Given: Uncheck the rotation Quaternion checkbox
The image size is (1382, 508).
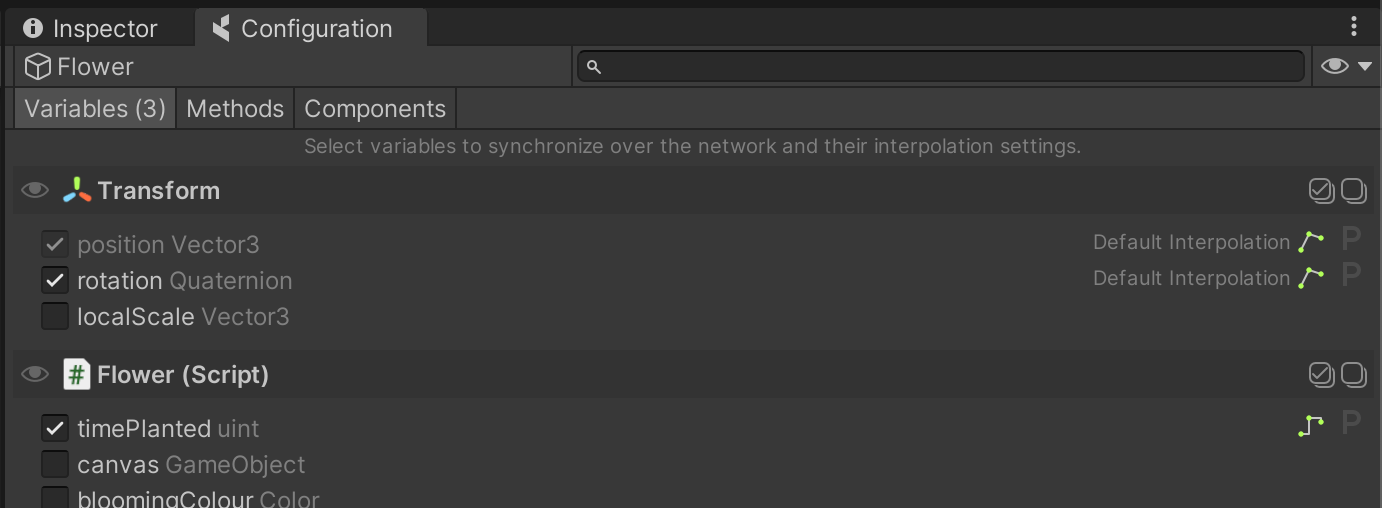Looking at the screenshot, I should 55,280.
